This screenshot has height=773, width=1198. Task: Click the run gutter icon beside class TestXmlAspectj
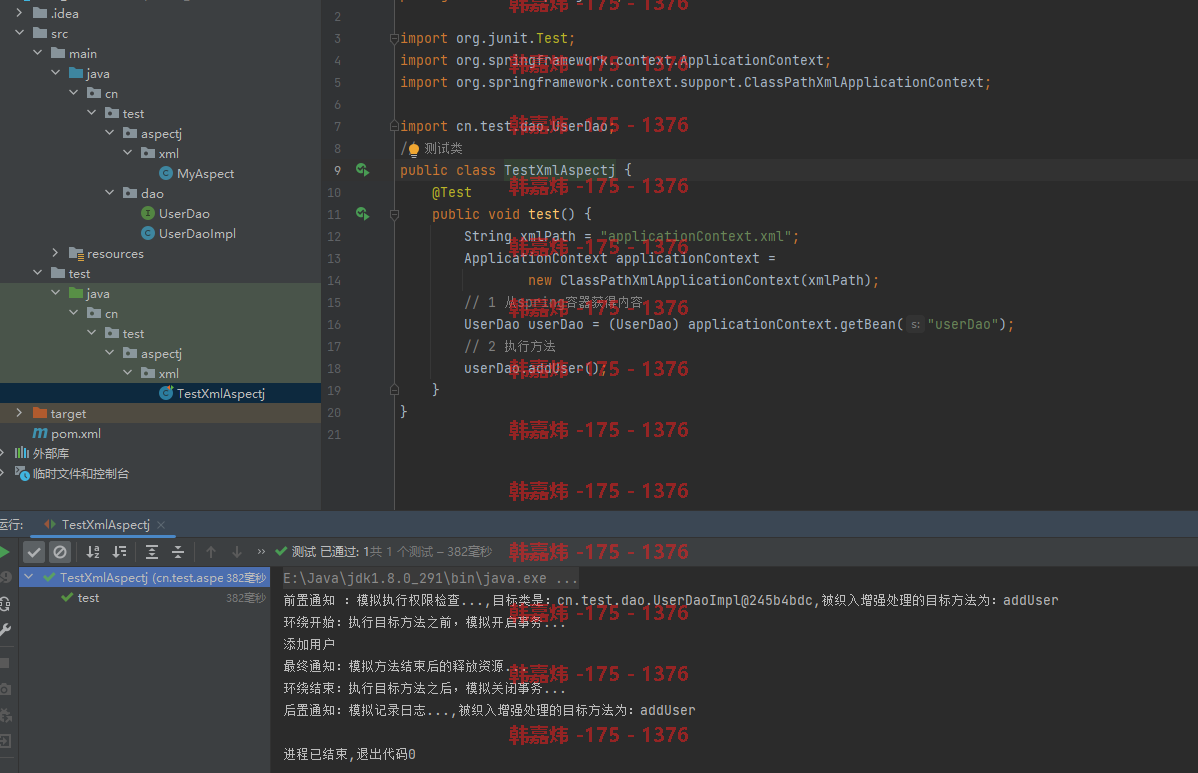coord(363,170)
